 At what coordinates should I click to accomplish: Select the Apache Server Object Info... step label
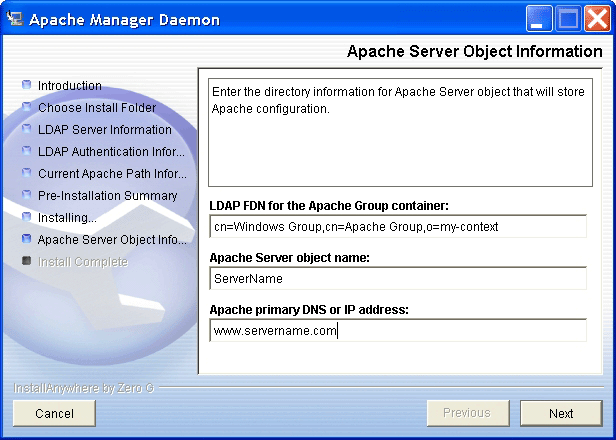(x=112, y=239)
